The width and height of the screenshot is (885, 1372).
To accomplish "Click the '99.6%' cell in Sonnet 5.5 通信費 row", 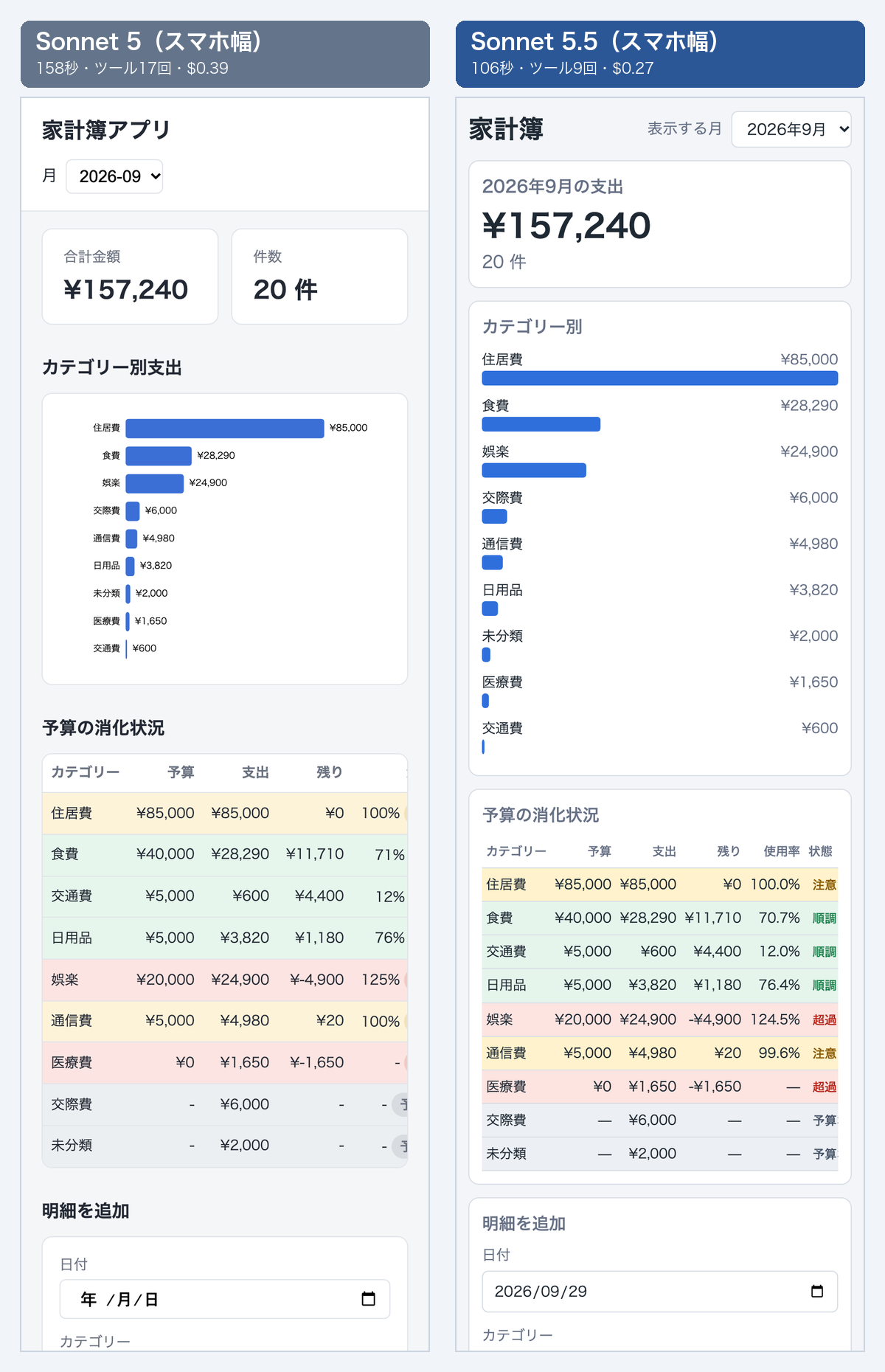I will pos(780,1053).
